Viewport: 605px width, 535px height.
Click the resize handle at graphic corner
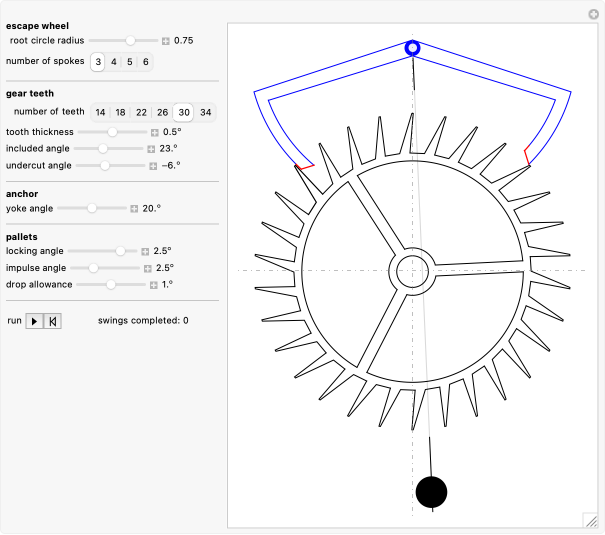(590, 519)
